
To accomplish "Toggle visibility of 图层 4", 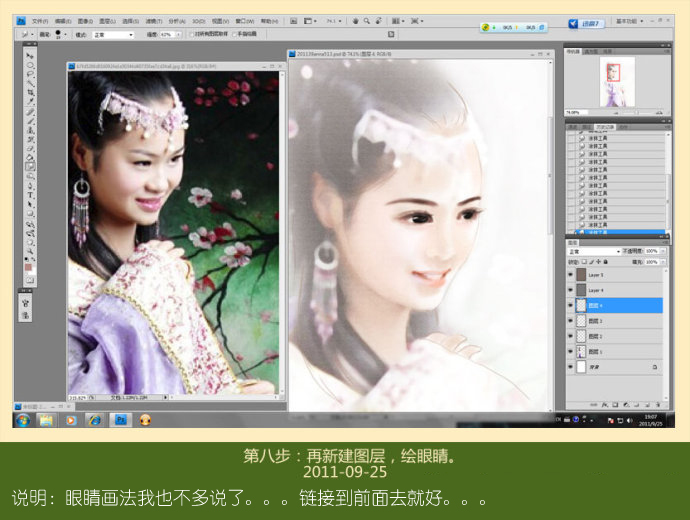I will (x=571, y=305).
